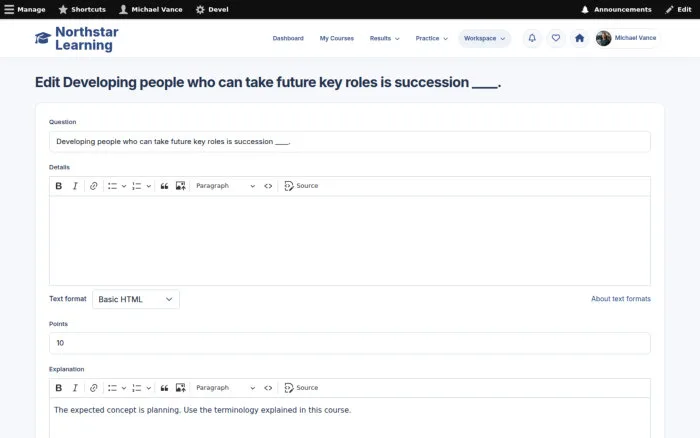
Task: Open bulleted list style dropdown in Explanation
Action: pos(124,388)
